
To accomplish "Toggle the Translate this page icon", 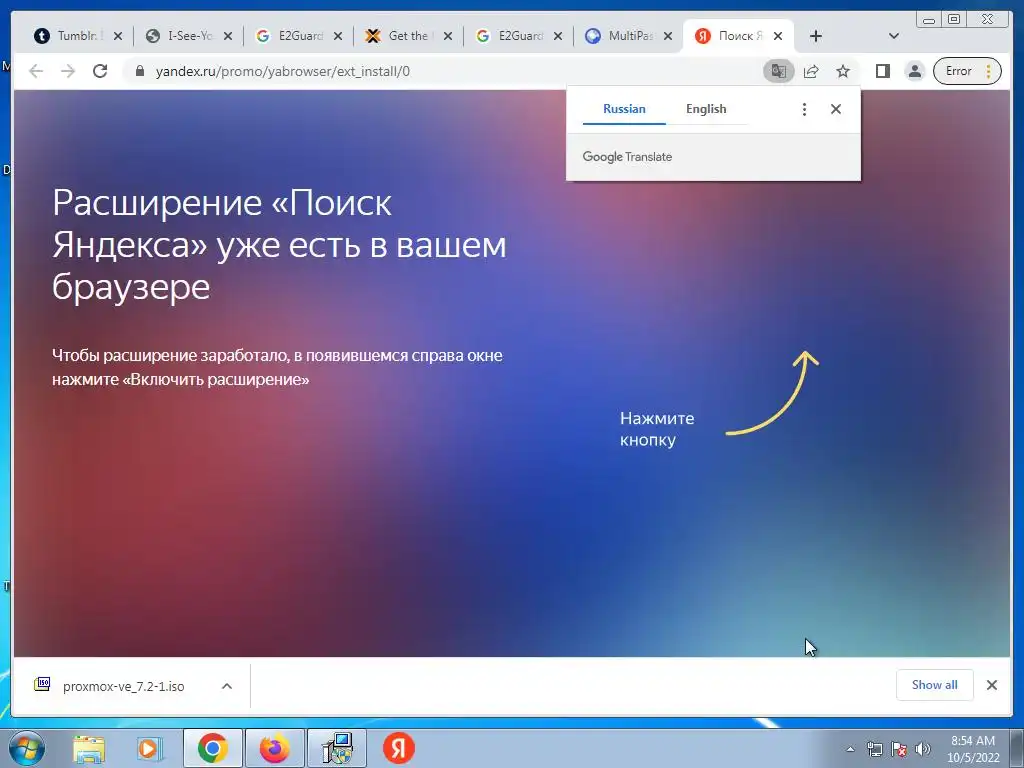I will pyautogui.click(x=778, y=71).
